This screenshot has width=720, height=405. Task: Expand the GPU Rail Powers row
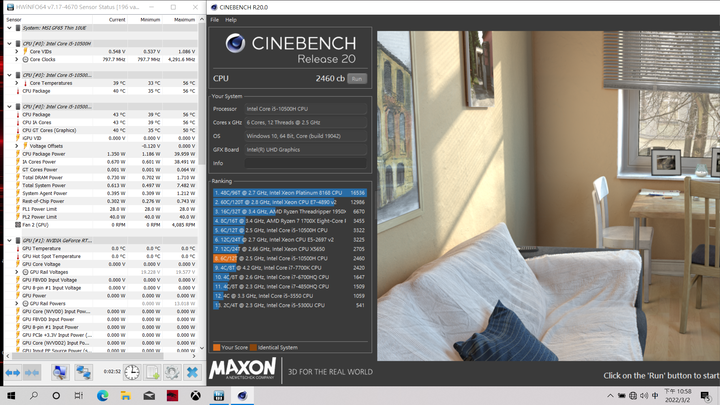tap(17, 304)
